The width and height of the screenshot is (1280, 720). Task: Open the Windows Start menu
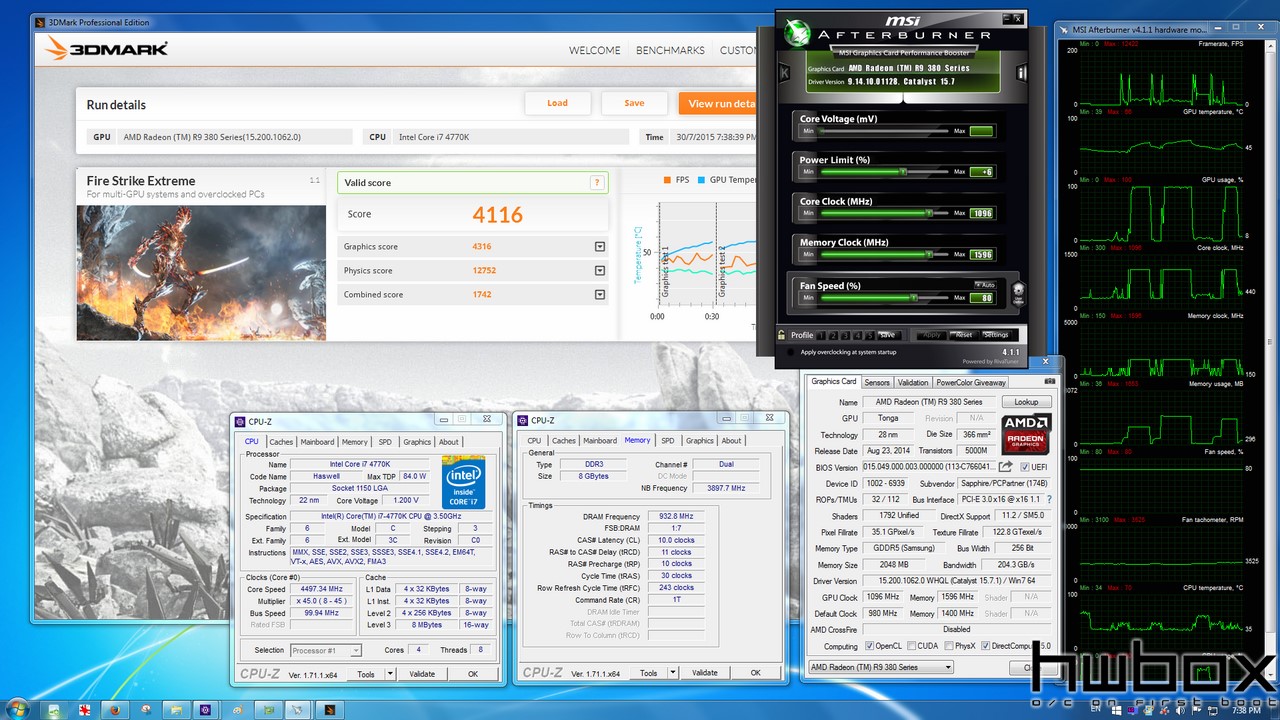click(18, 709)
